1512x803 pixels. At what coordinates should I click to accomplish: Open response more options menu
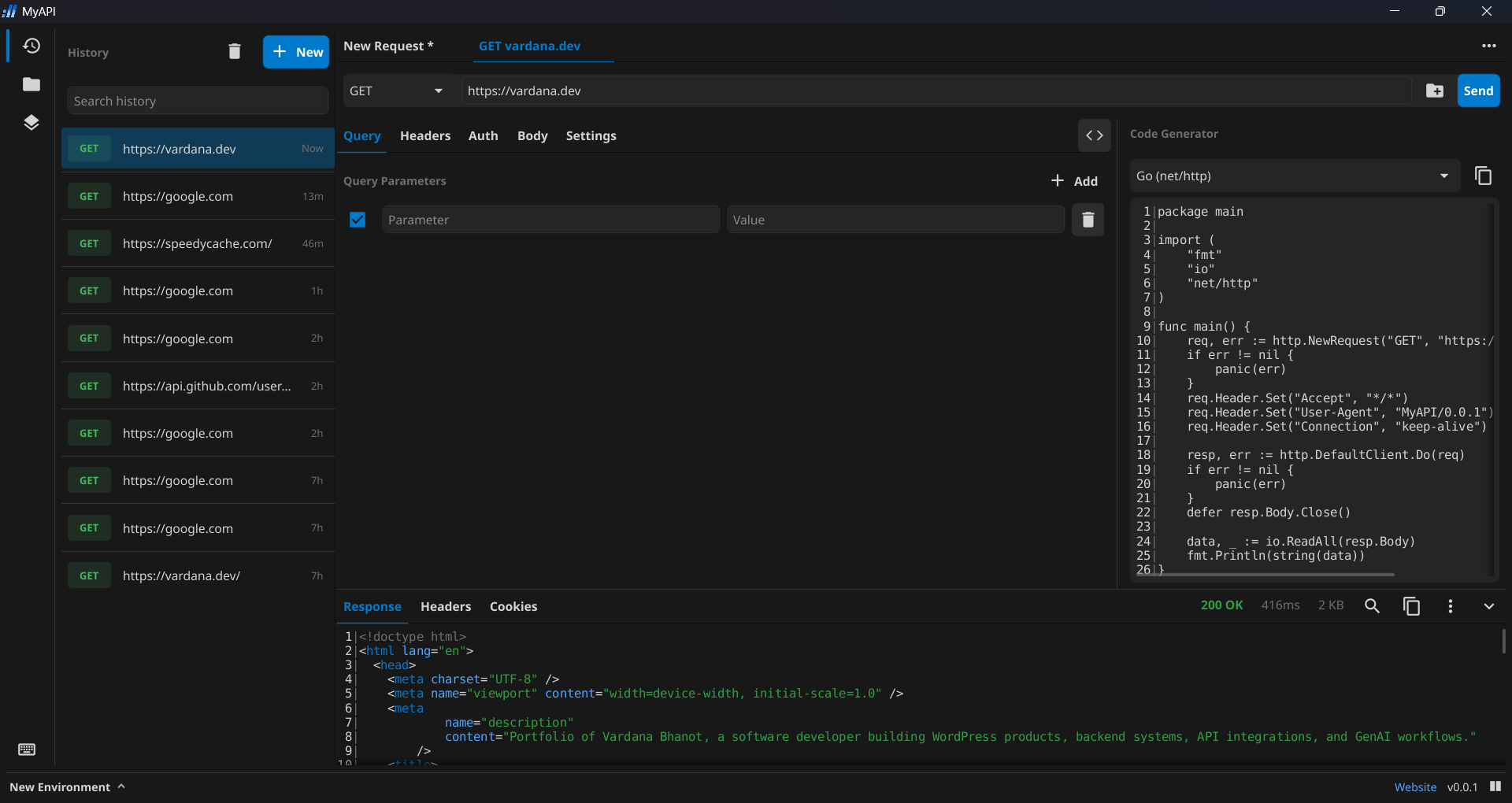(x=1451, y=606)
